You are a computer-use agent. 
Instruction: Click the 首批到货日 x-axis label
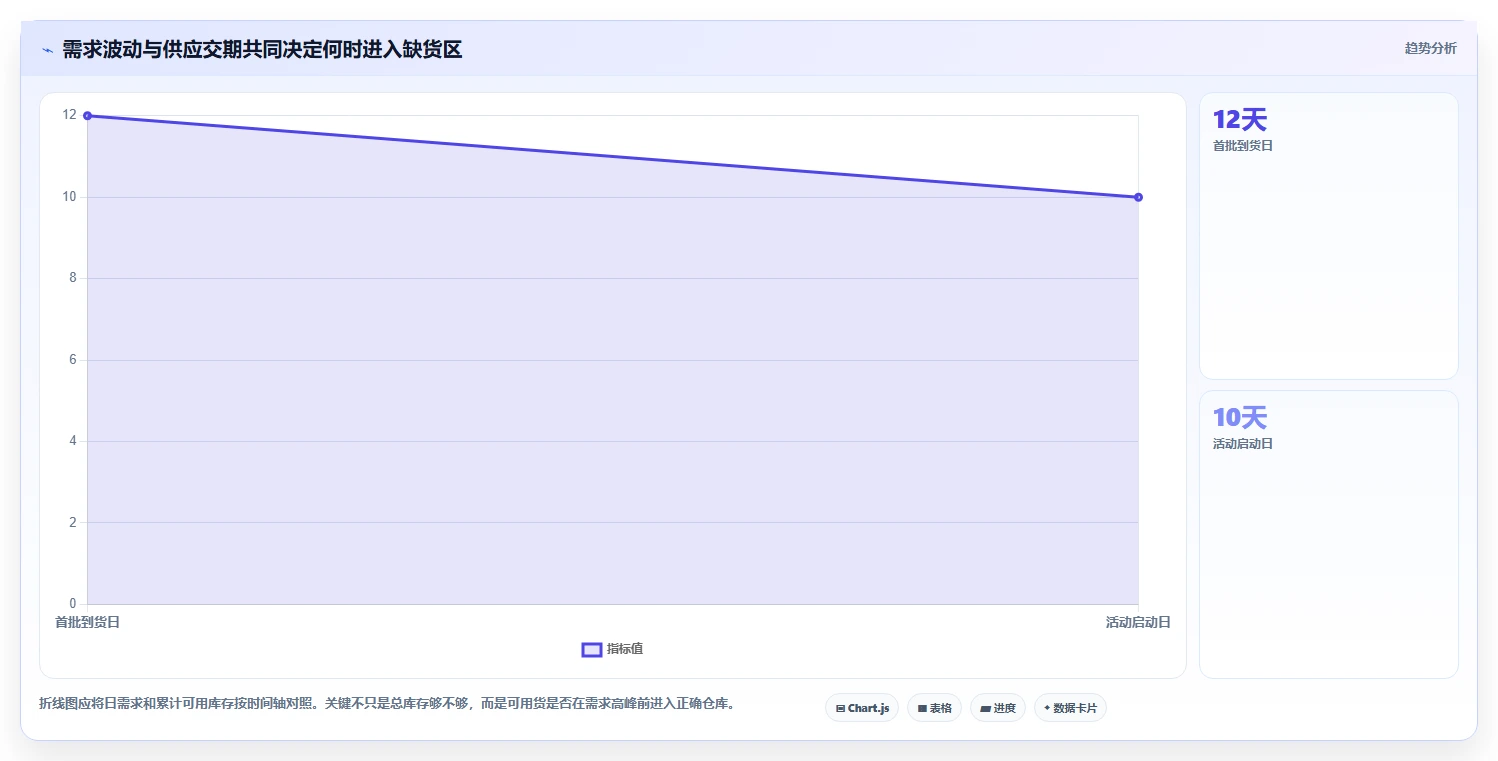click(87, 622)
